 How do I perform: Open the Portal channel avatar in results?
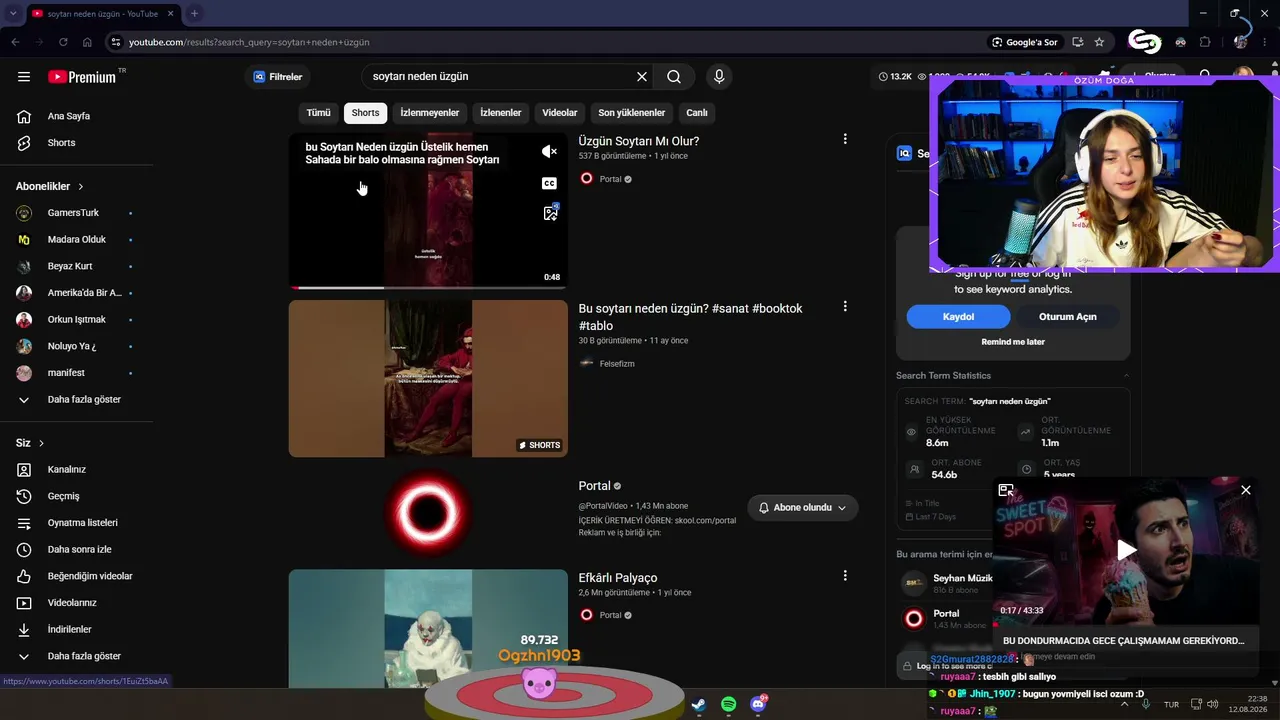(x=428, y=513)
